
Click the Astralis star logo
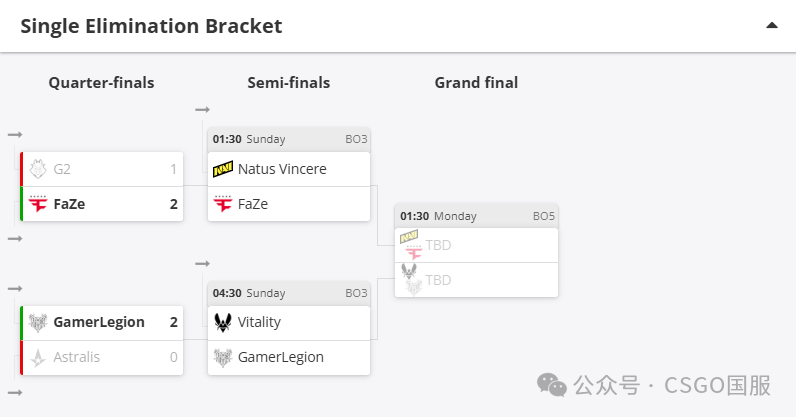[x=38, y=357]
